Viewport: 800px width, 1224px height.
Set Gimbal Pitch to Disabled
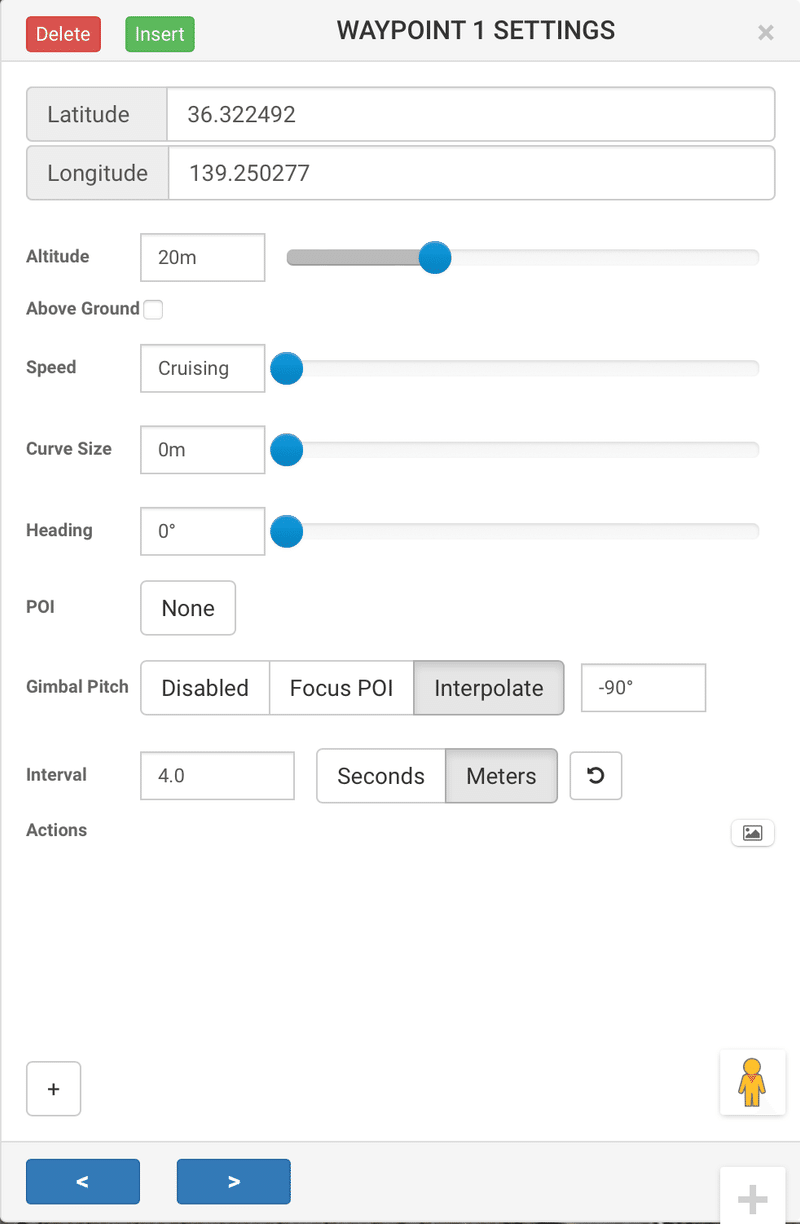[205, 688]
